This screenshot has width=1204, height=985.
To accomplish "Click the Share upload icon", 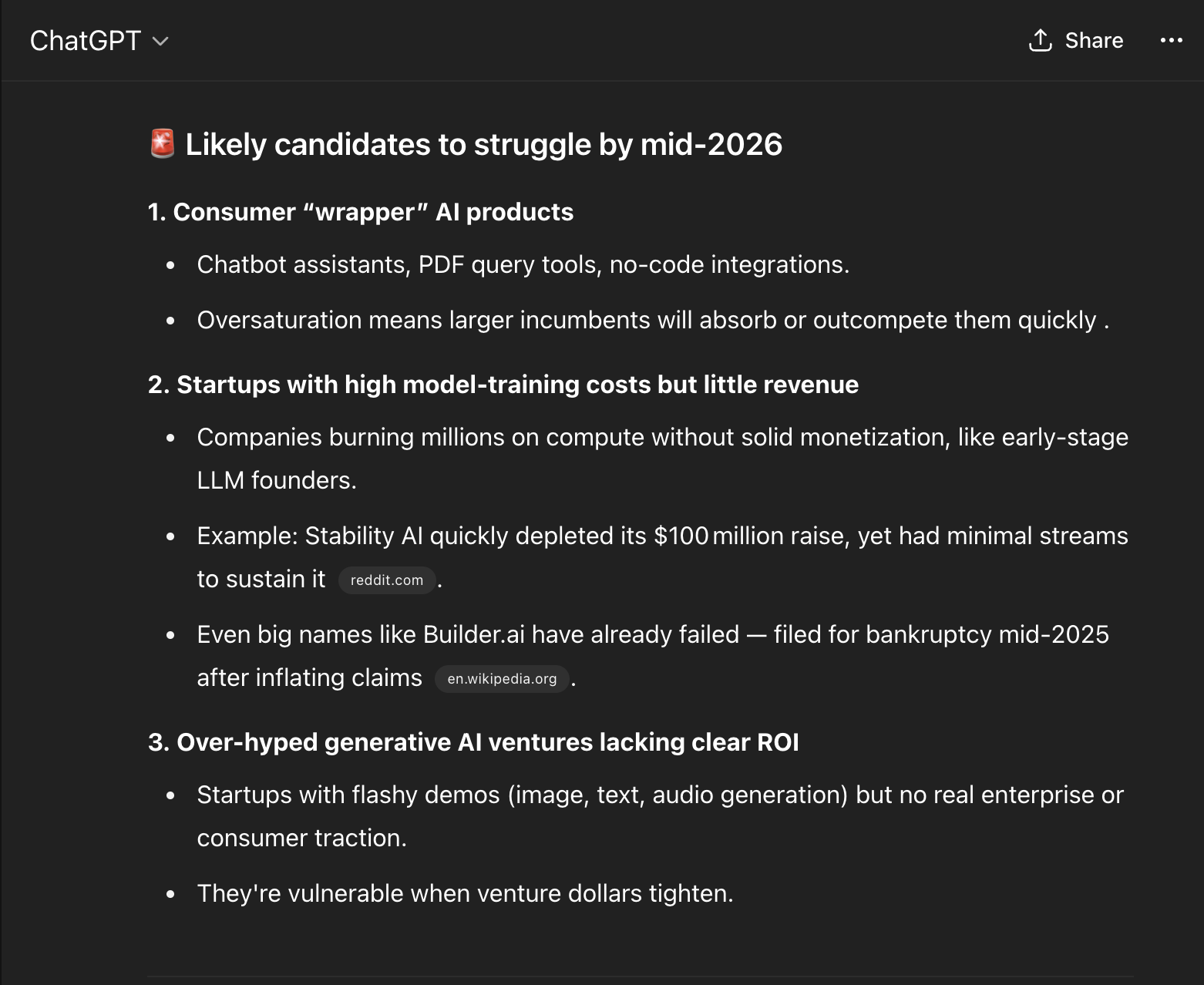I will pyautogui.click(x=1040, y=40).
